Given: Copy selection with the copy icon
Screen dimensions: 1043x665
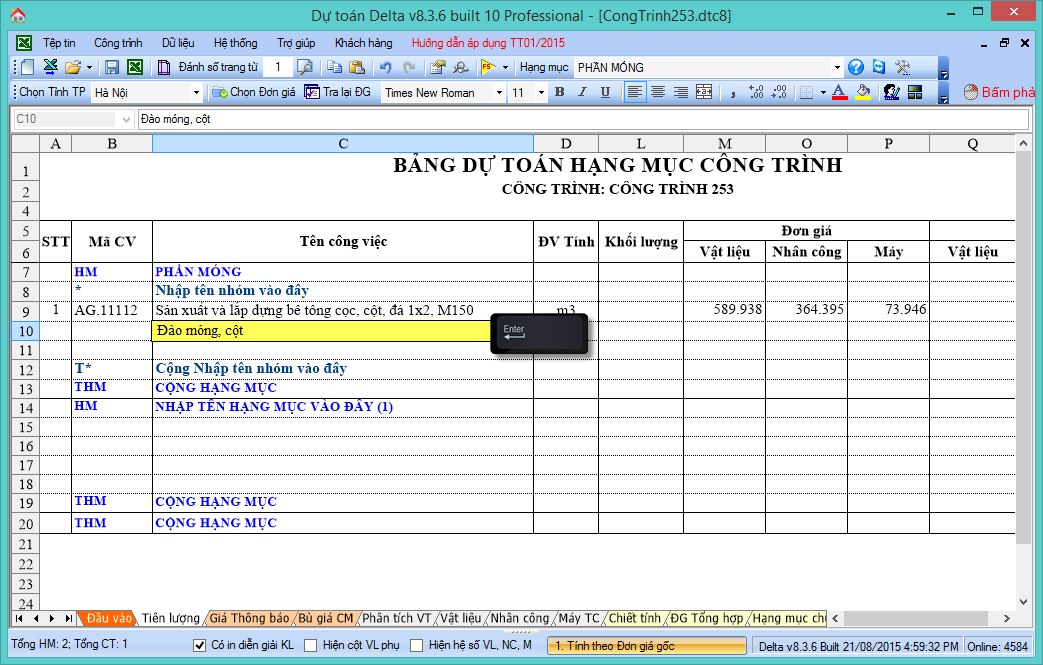Looking at the screenshot, I should point(335,67).
